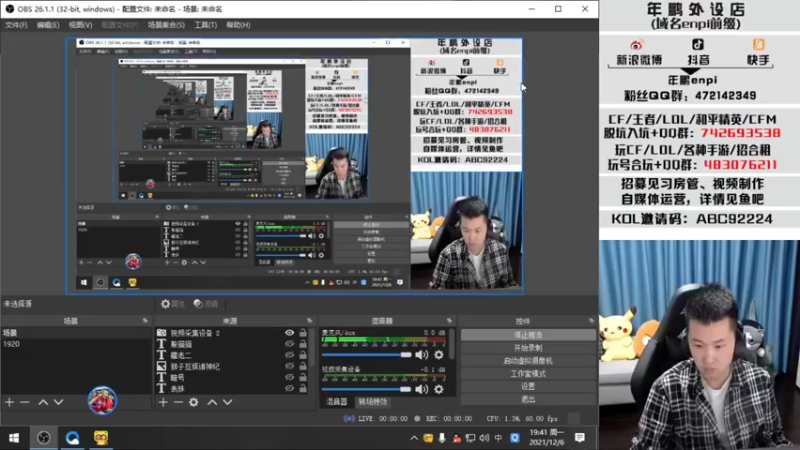Enable 工作室模式 studio mode
Viewport: 800px width, 450px height.
[x=528, y=373]
